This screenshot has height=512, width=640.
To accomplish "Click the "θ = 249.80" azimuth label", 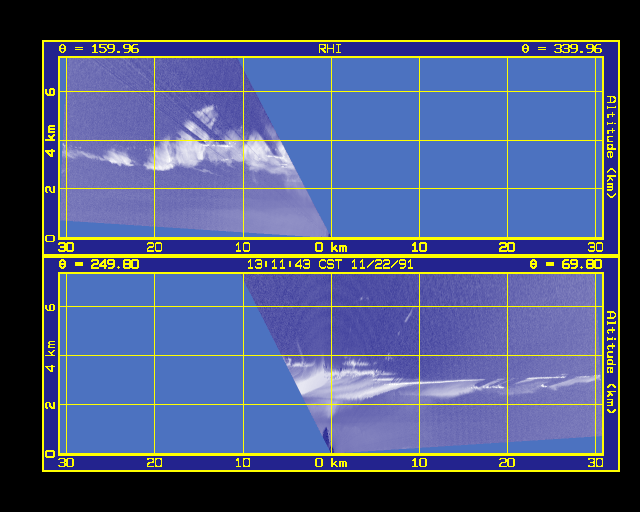I will (x=99, y=264).
